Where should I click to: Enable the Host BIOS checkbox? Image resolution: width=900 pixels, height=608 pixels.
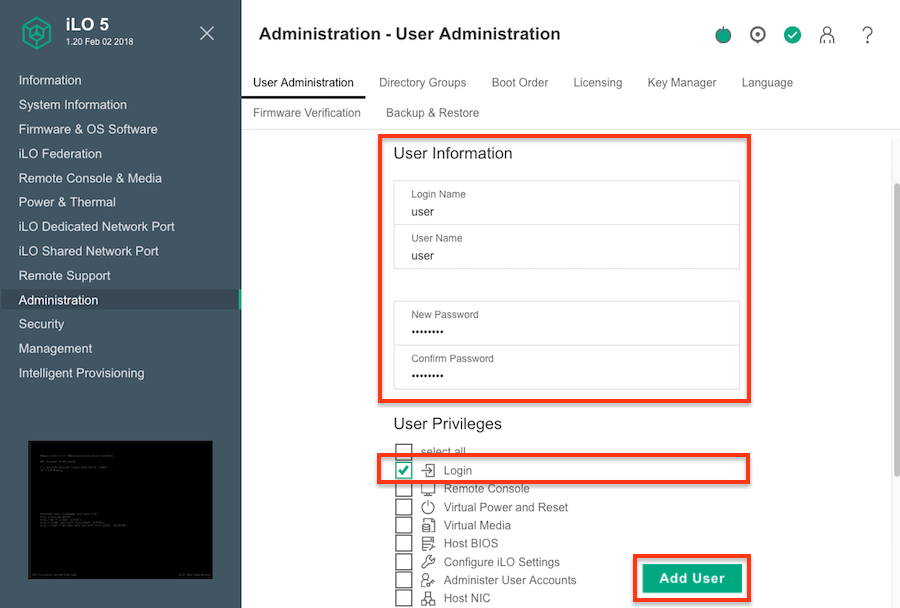click(x=404, y=544)
